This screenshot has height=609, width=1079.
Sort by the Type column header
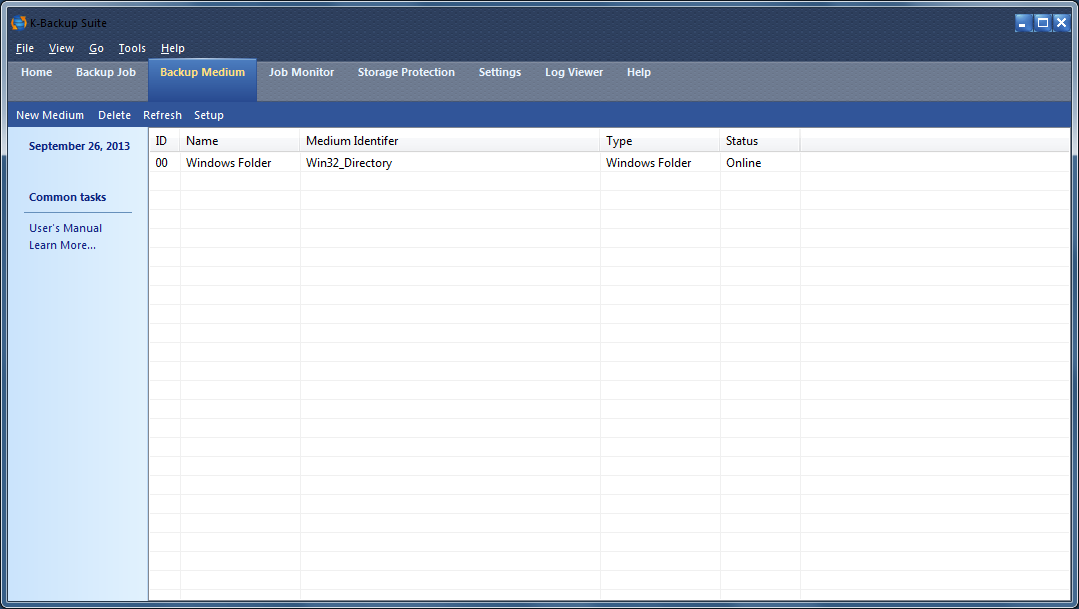(660, 140)
